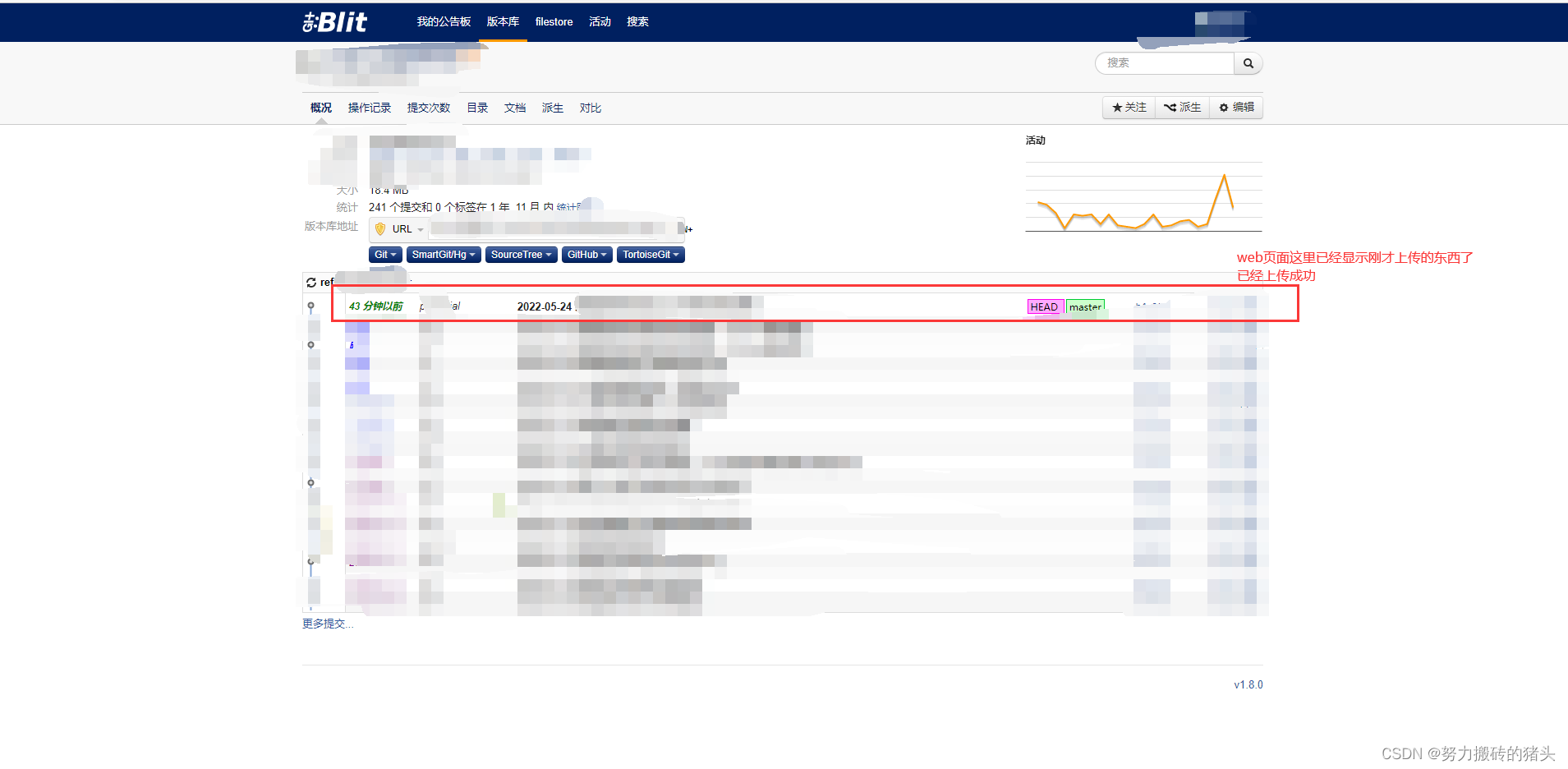Click the 编辑 gear button

point(1236,108)
